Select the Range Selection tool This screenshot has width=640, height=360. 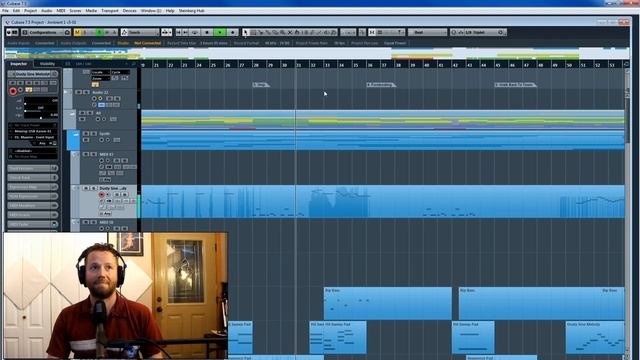pos(253,32)
